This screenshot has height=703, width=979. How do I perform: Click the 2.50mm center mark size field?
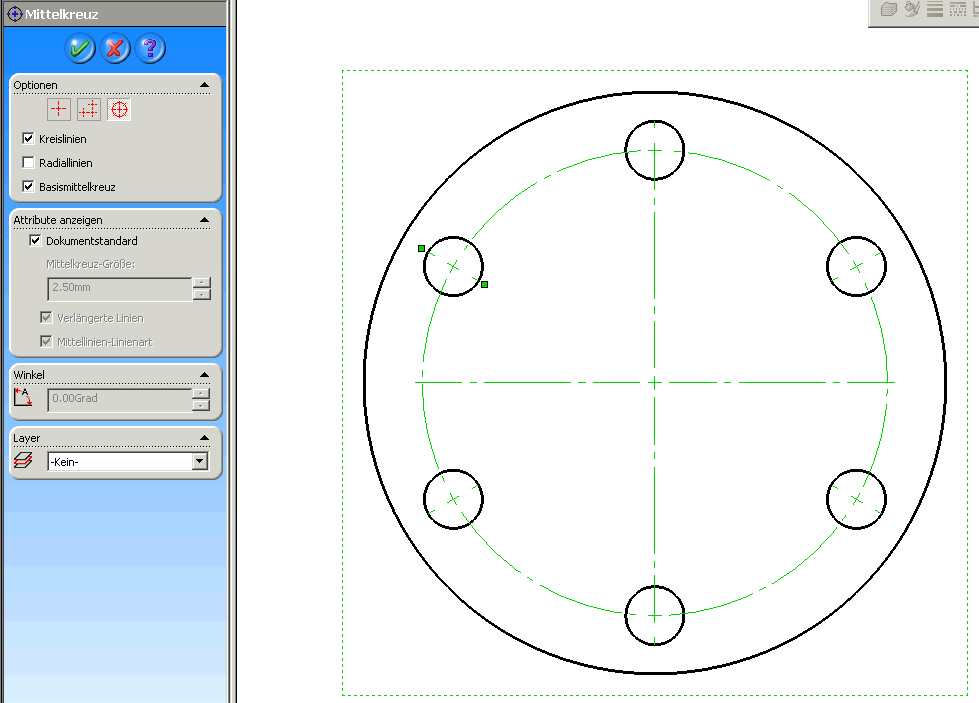tap(119, 288)
